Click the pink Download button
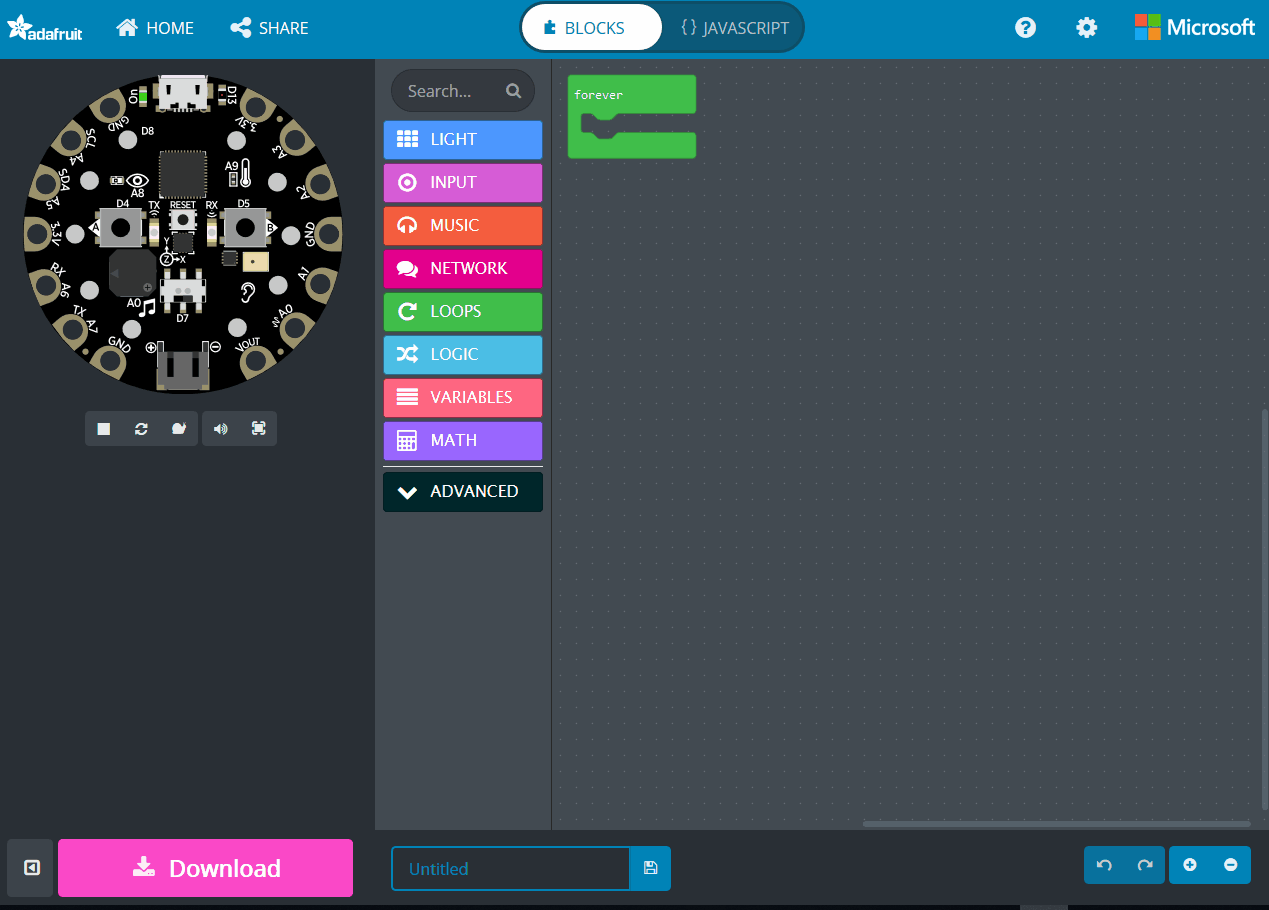The height and width of the screenshot is (910, 1269). tap(206, 868)
